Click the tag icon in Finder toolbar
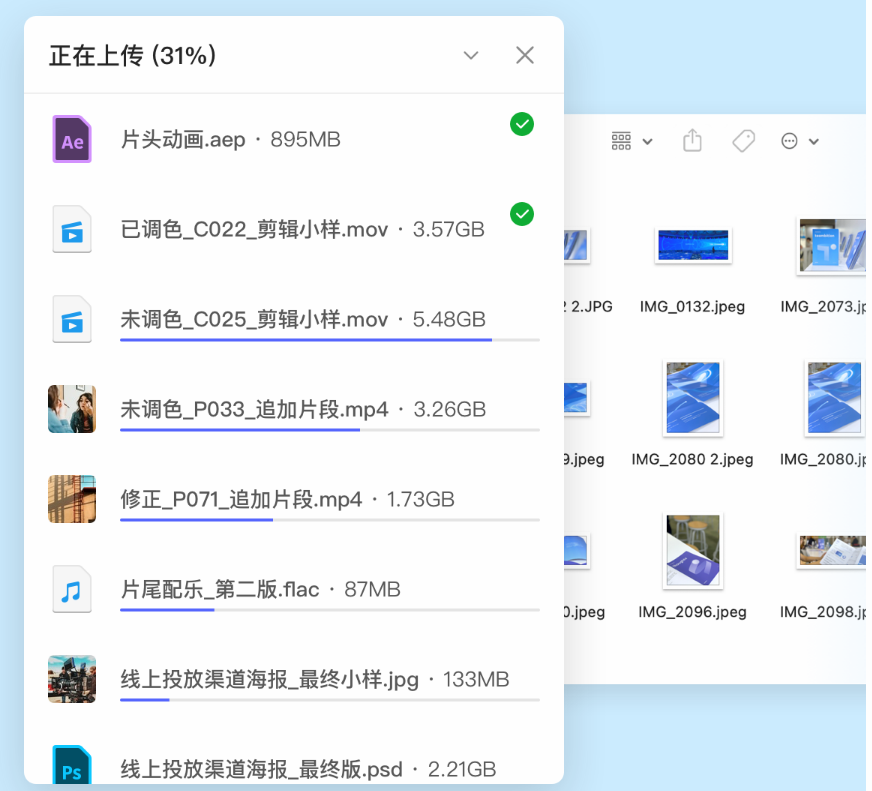This screenshot has width=872, height=791. (x=743, y=141)
